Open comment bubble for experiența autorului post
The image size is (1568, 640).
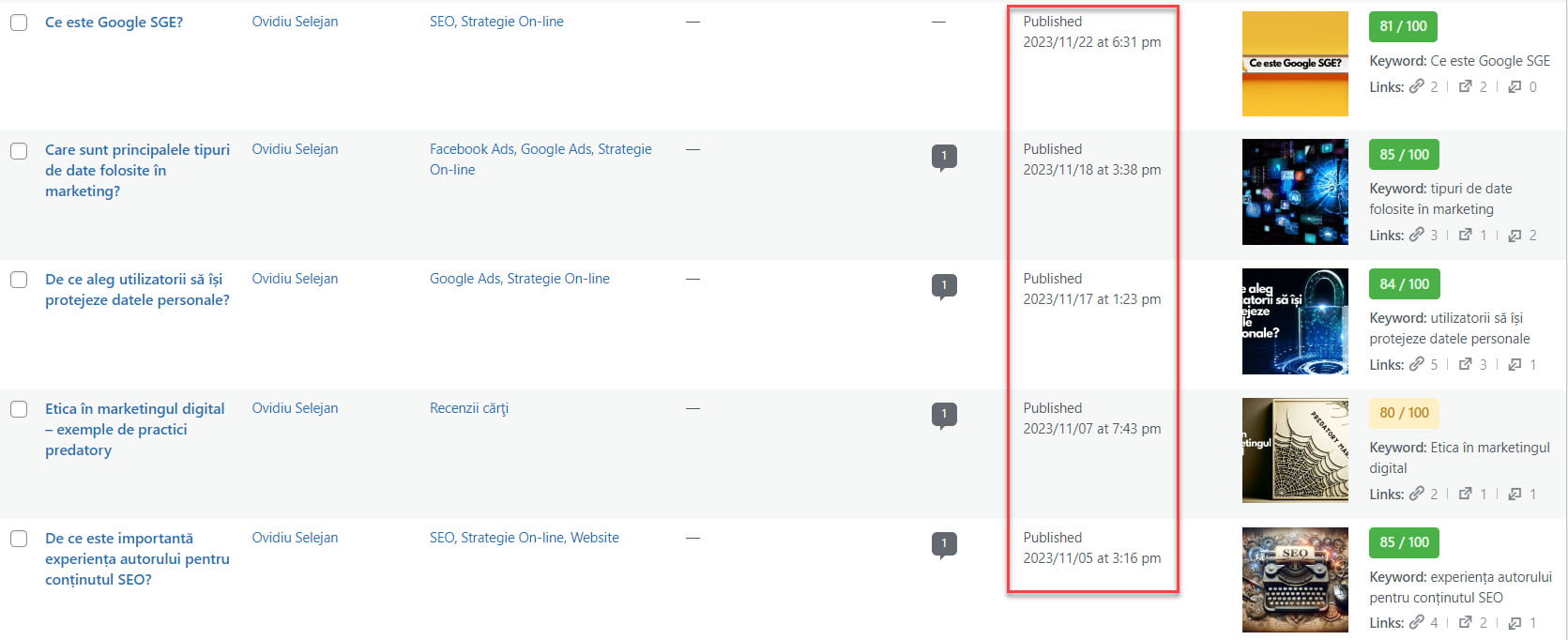tap(944, 544)
